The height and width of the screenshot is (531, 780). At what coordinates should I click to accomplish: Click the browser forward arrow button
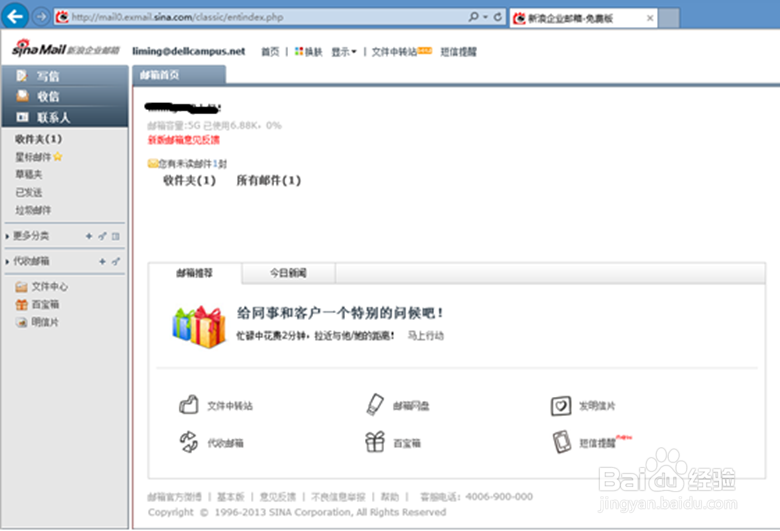coord(41,17)
